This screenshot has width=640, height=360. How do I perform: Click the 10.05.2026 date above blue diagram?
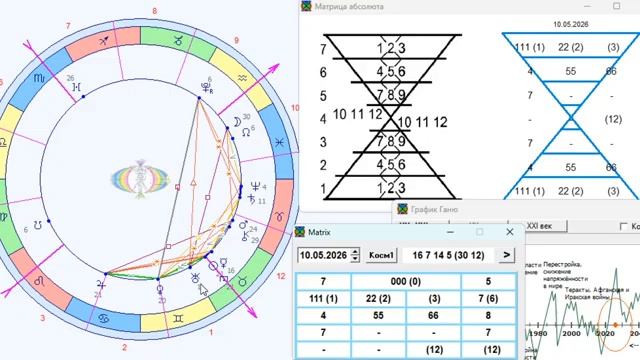coord(571,24)
